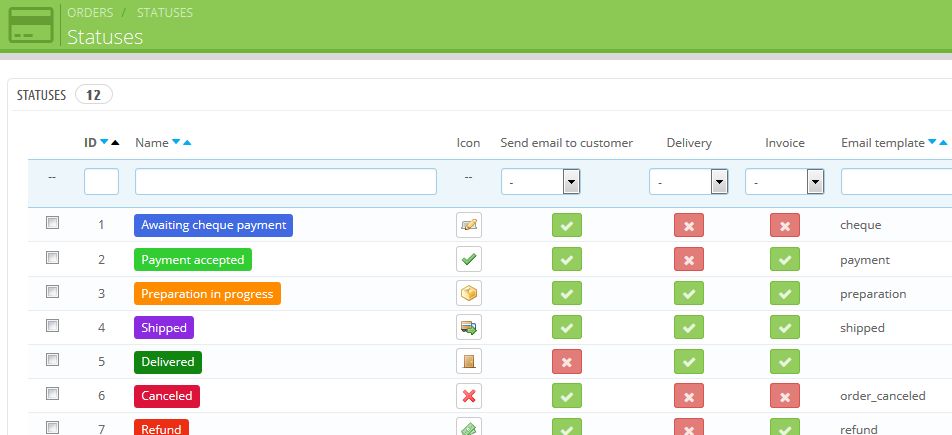Toggle delivery for Shipped status
Viewport: 952px width, 435px height.
pyautogui.click(x=688, y=327)
